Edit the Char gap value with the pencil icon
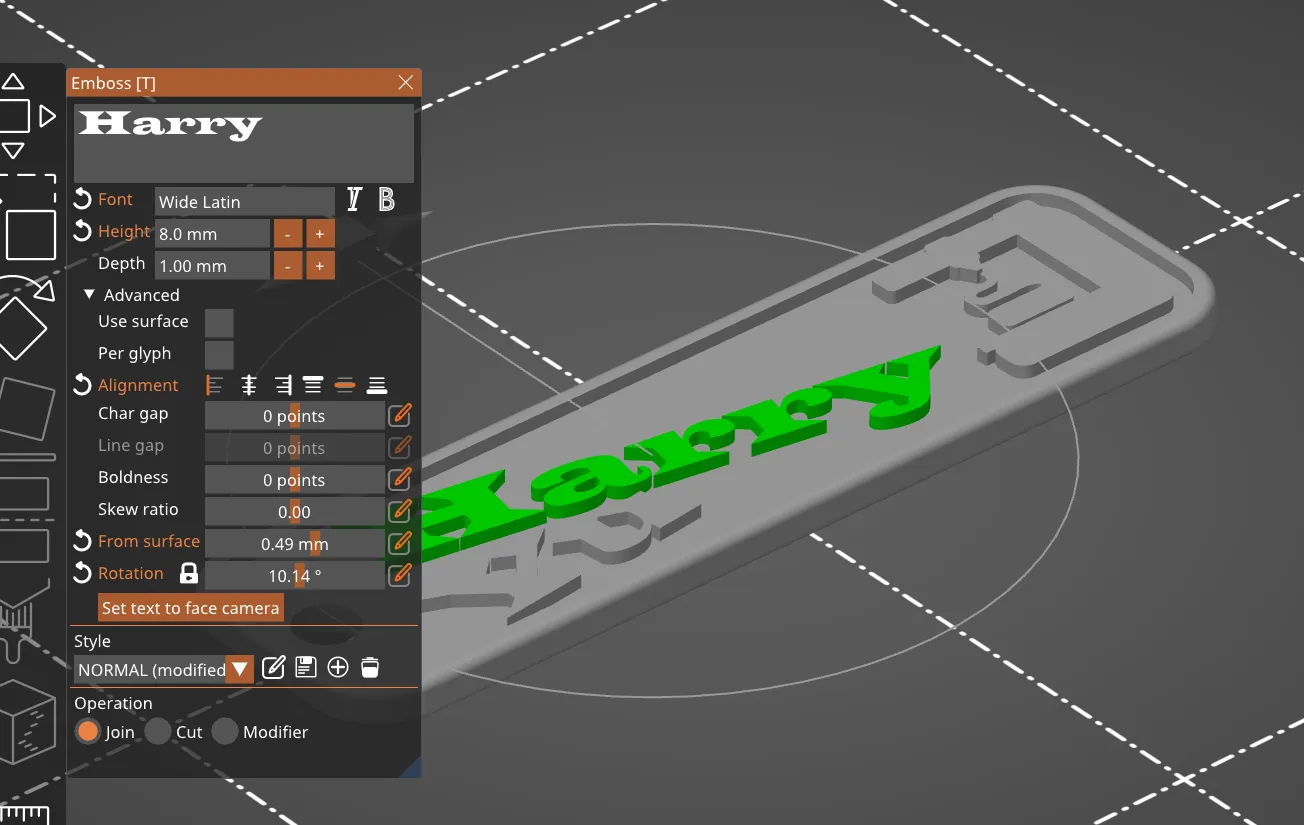The image size is (1304, 825). [399, 414]
